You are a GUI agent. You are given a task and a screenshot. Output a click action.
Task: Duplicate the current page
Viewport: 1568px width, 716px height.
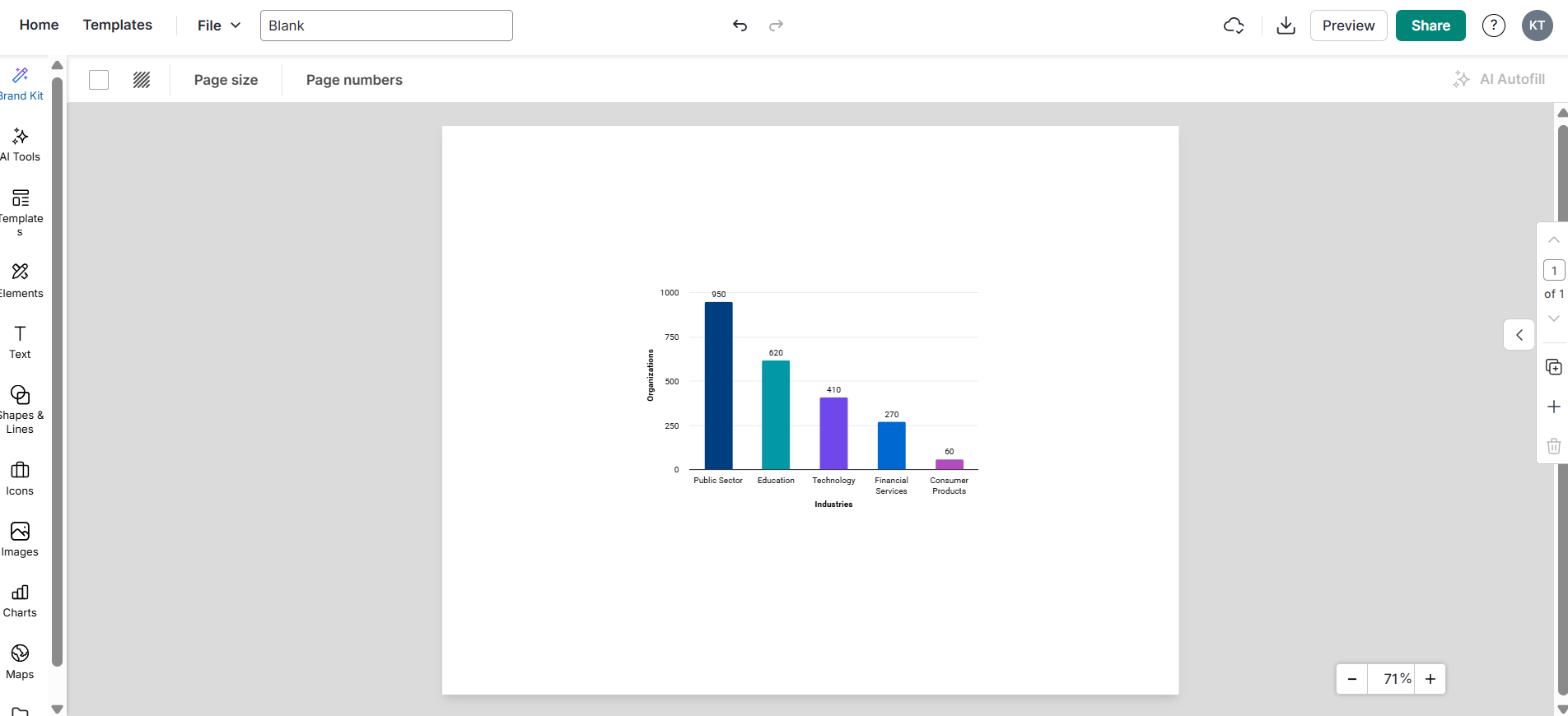tap(1553, 367)
